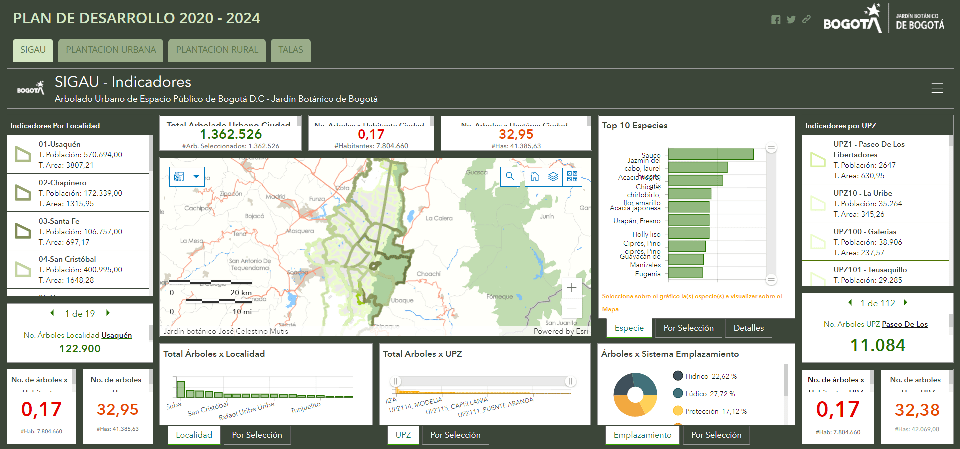The height and width of the screenshot is (449, 960).
Task: Click the top bar in Top 10 Especies chart
Action: tap(710, 154)
